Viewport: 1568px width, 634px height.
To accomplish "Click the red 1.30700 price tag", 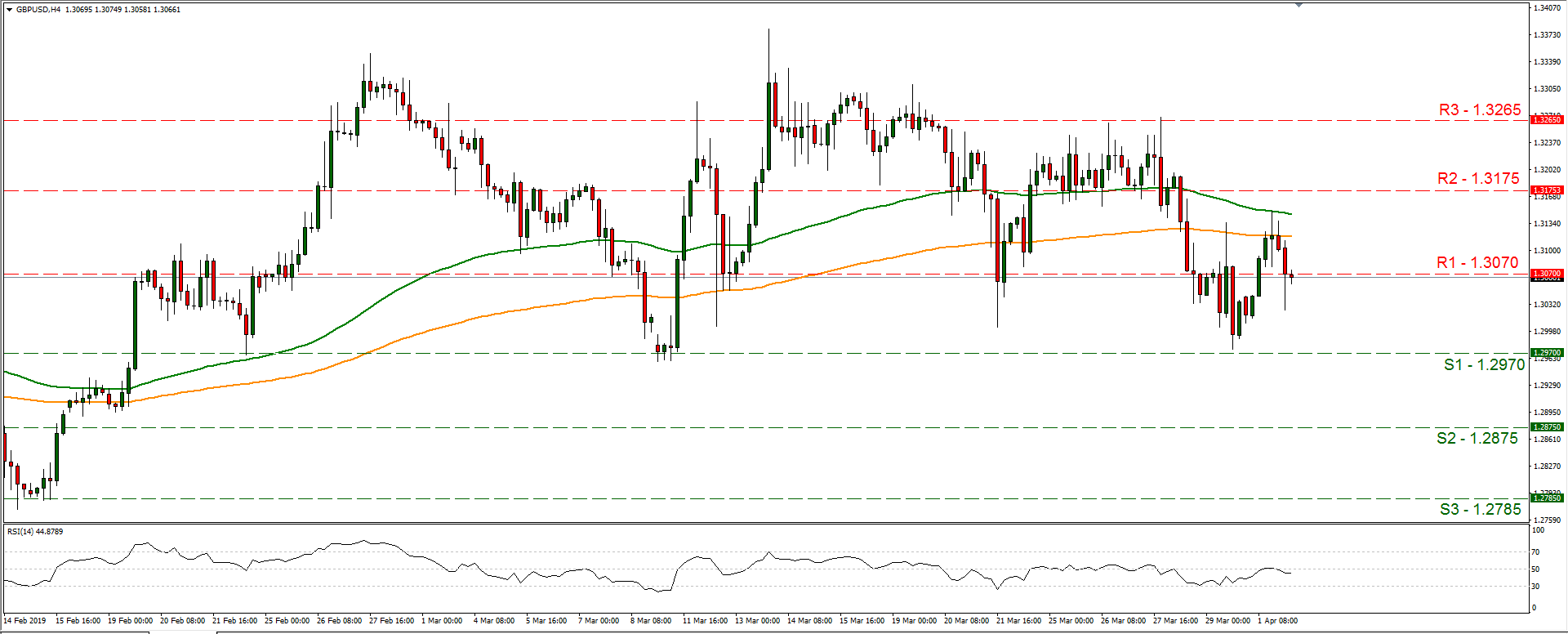I will pos(1547,274).
